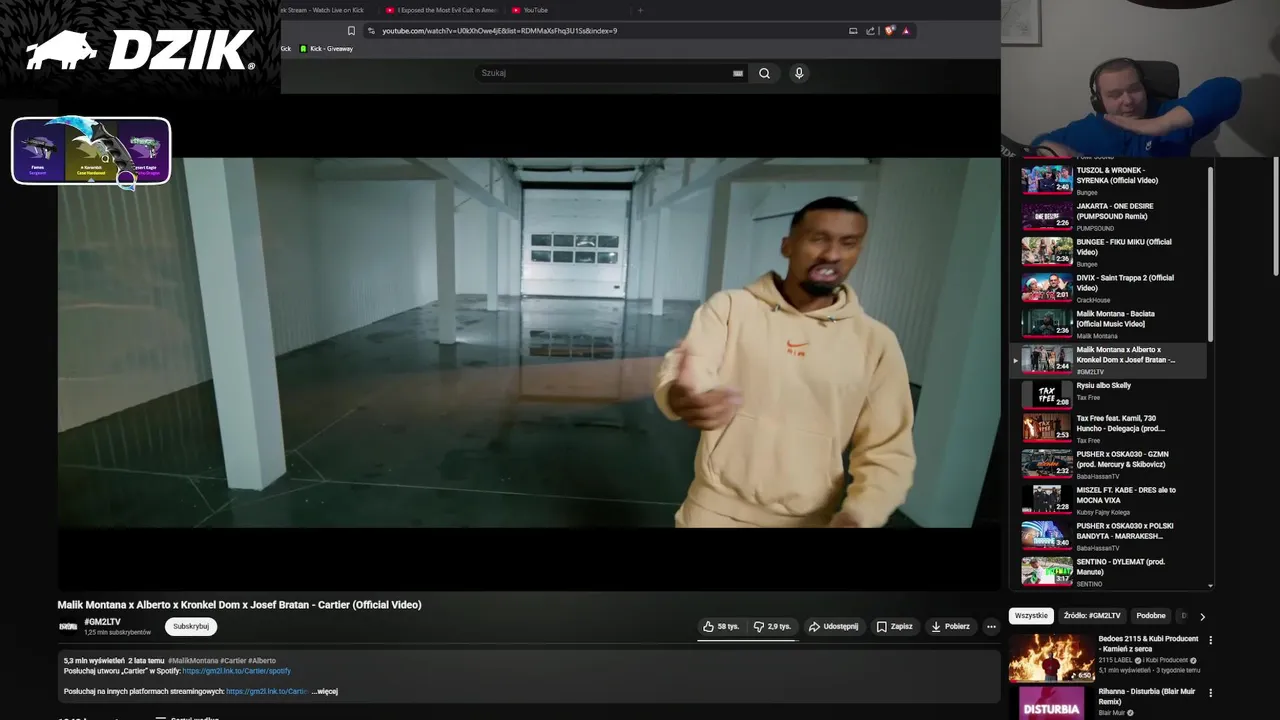Play DIVIX - Saint Trappa 2 from playlist
This screenshot has width=1280, height=720.
click(x=1113, y=288)
